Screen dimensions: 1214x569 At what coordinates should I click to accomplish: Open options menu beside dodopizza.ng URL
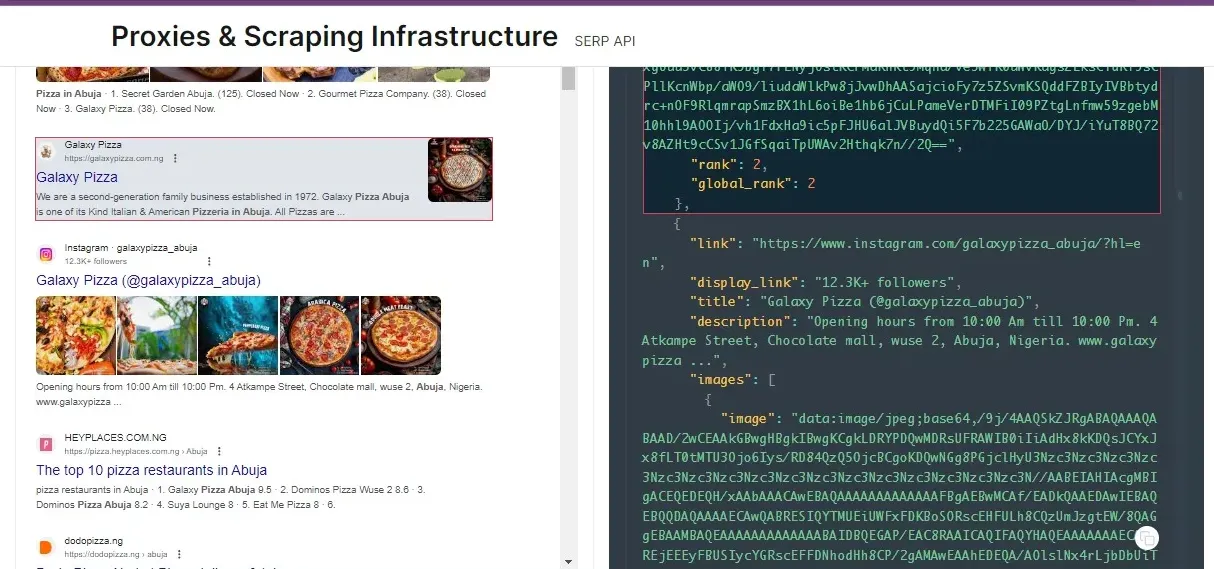(179, 554)
